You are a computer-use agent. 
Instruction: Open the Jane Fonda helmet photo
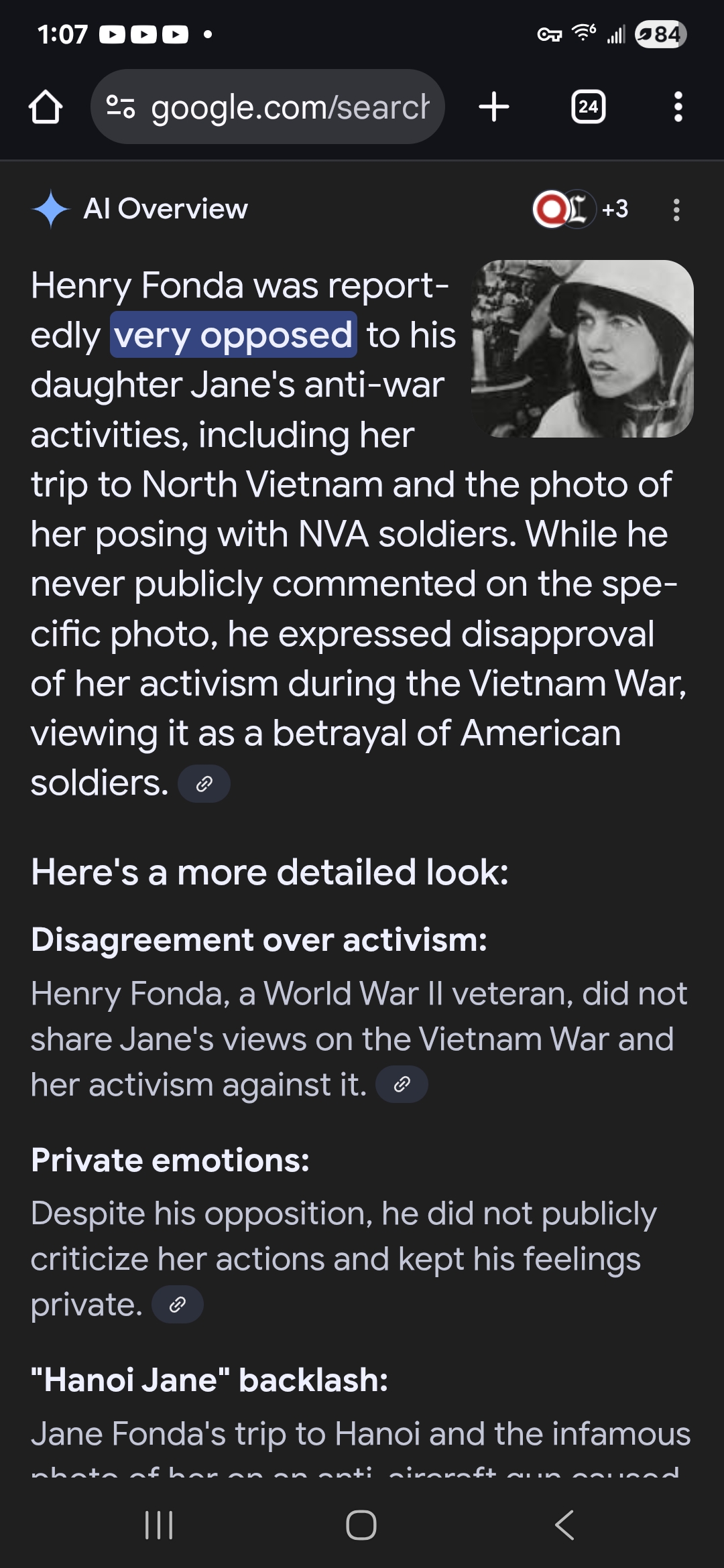click(582, 348)
